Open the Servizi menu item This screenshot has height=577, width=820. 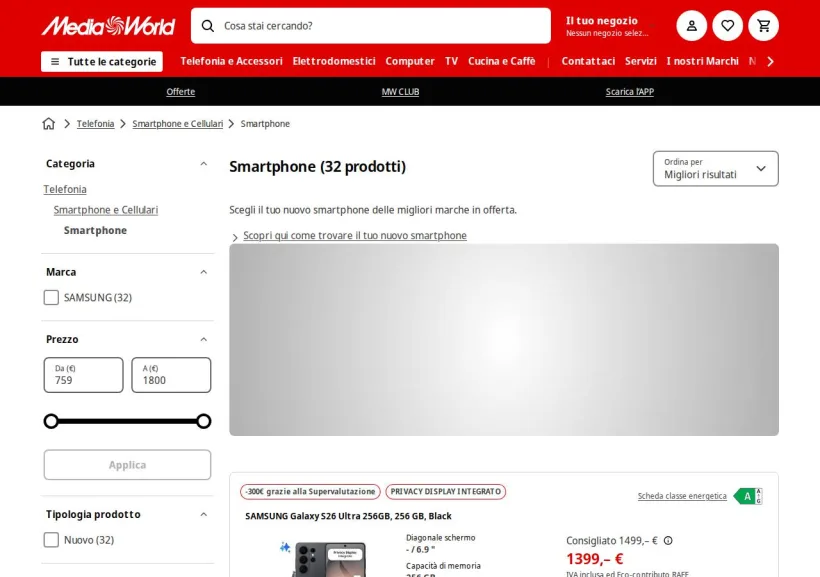641,61
